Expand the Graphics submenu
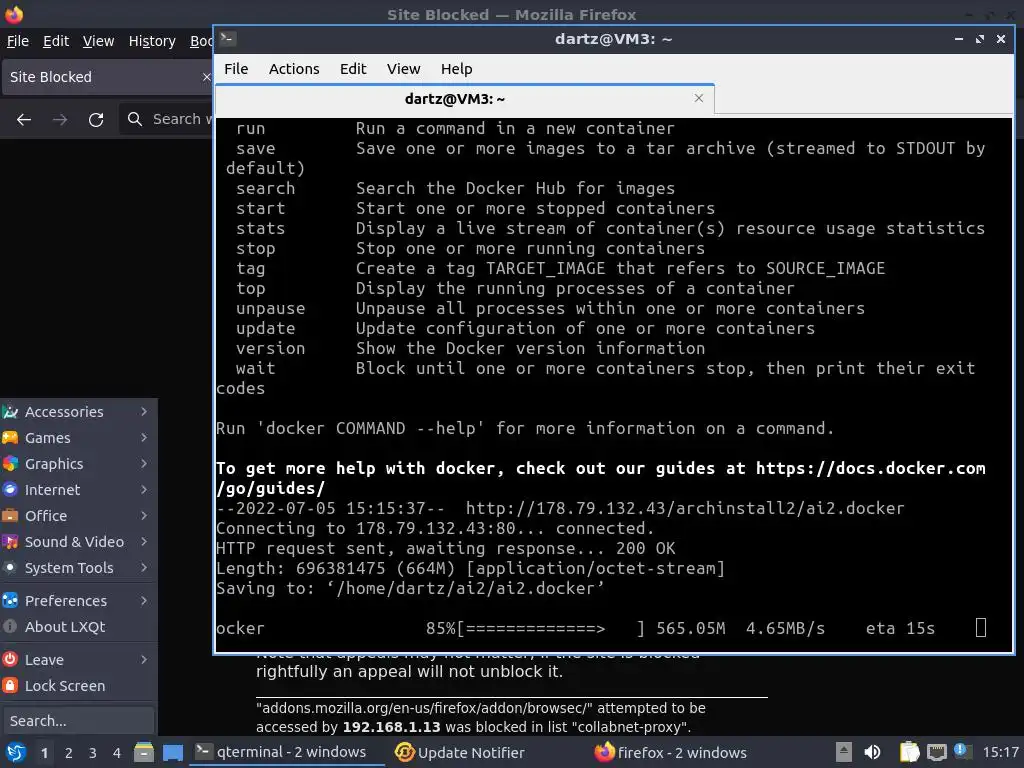1024x768 pixels. coord(78,464)
